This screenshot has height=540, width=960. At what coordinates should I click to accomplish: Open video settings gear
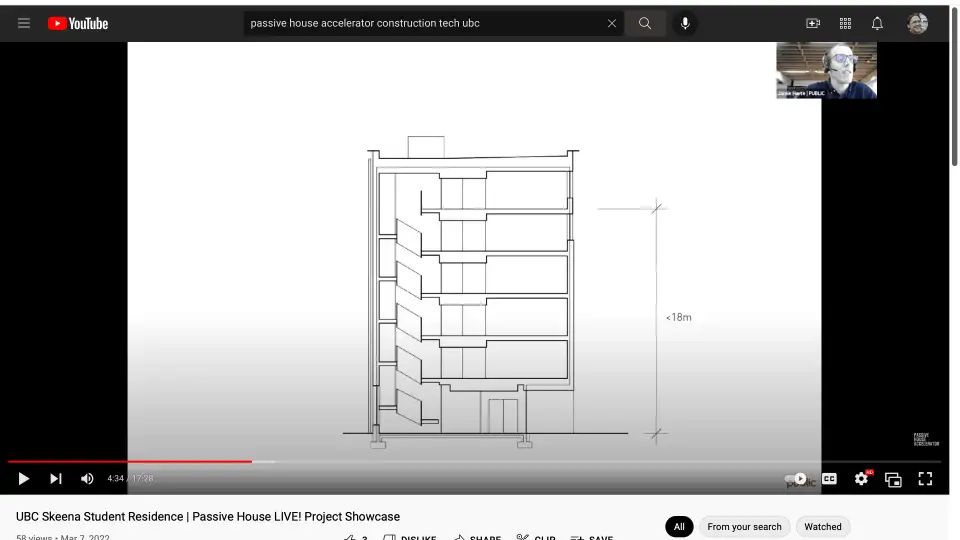861,479
